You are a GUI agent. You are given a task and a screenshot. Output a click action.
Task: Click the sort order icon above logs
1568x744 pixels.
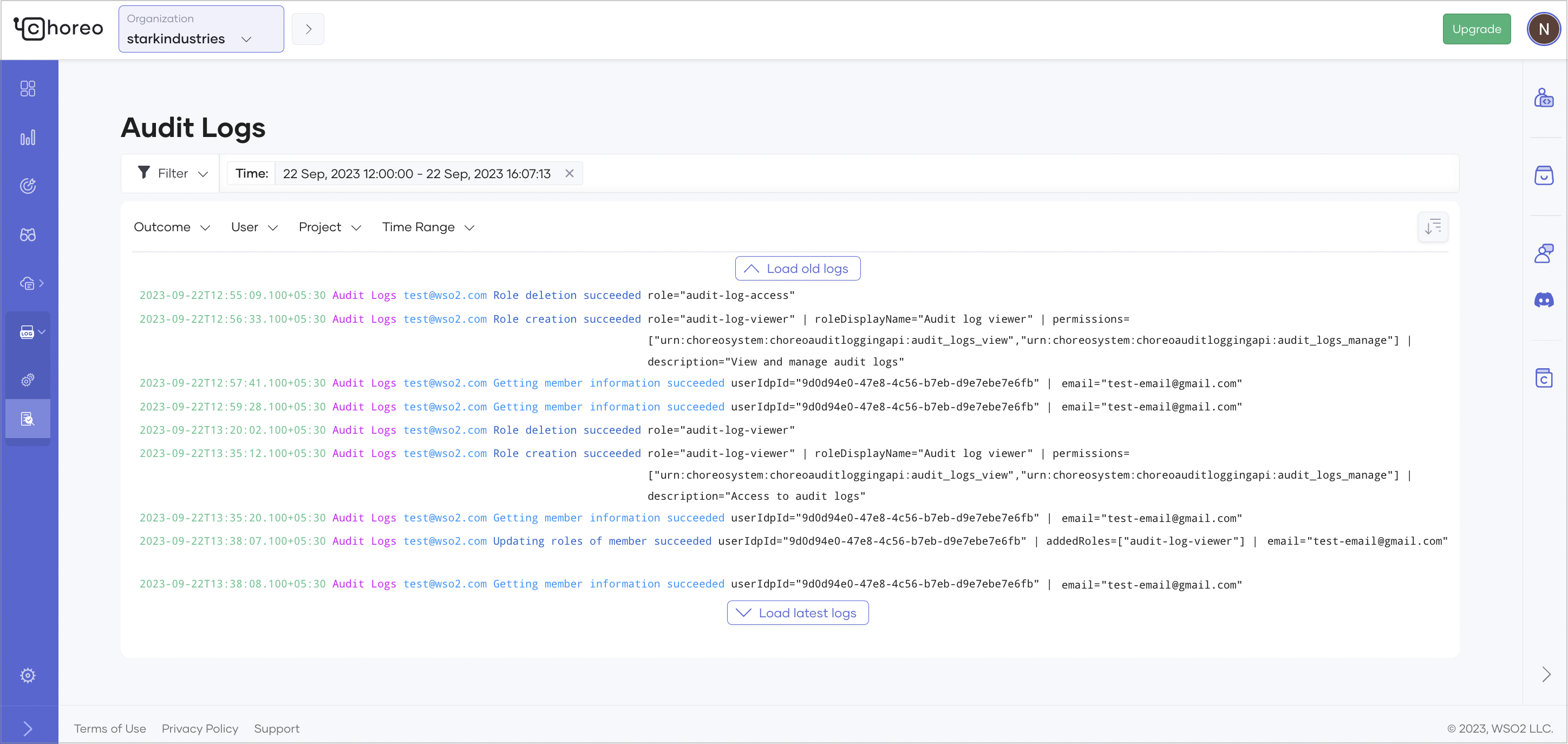tap(1432, 227)
